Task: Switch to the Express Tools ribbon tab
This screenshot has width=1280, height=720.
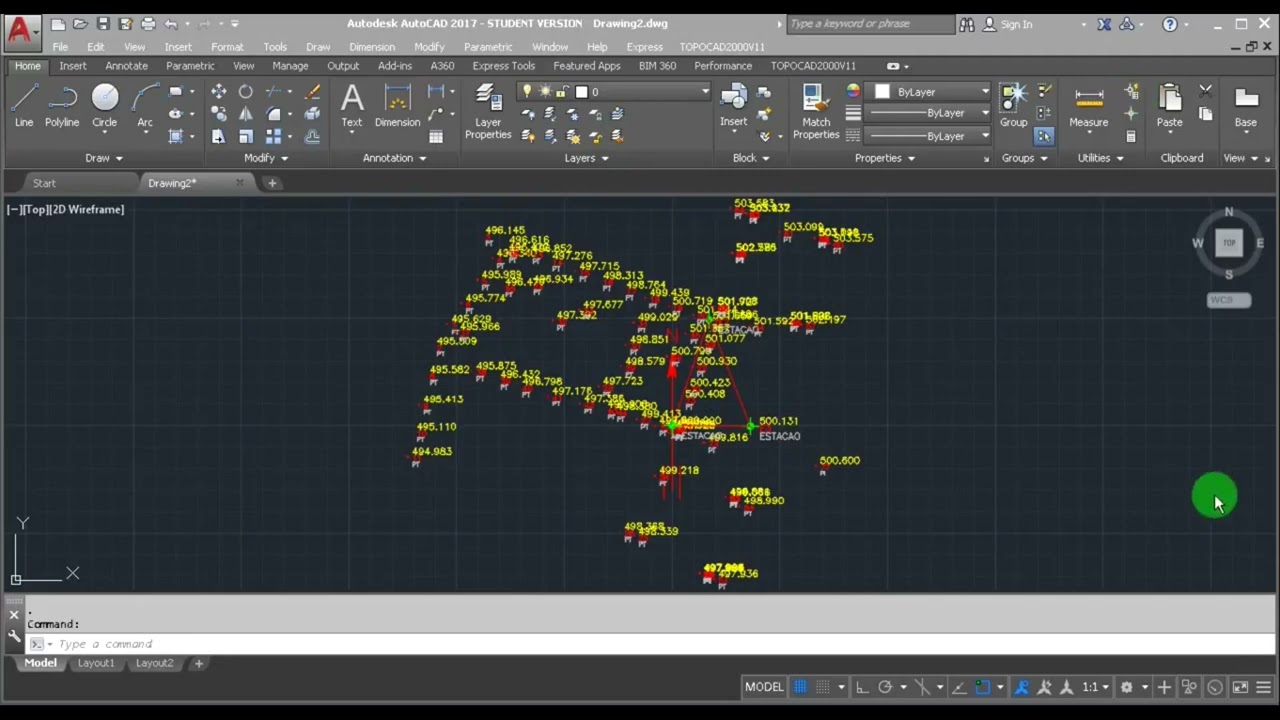Action: click(503, 66)
